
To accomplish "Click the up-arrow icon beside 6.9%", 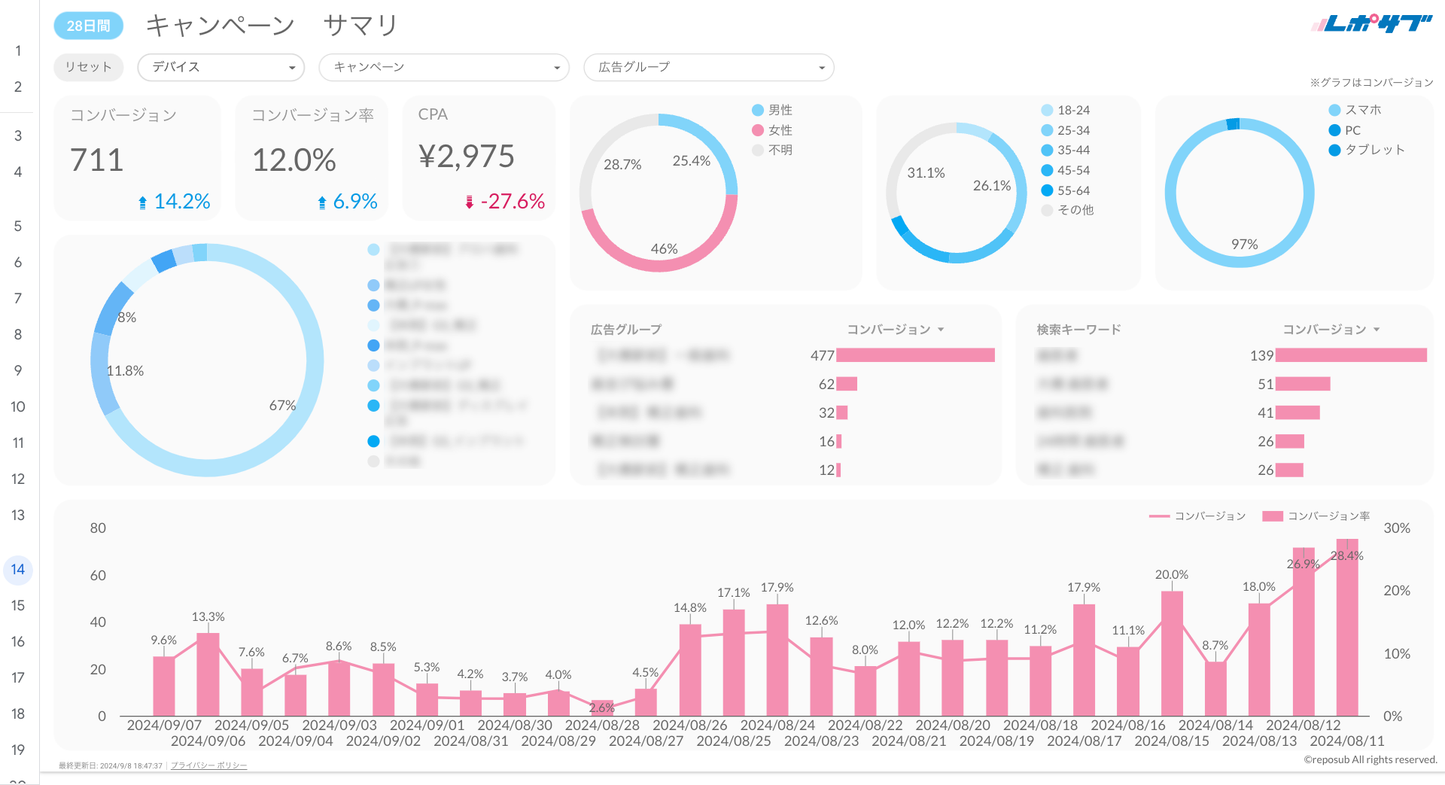I will tap(321, 202).
